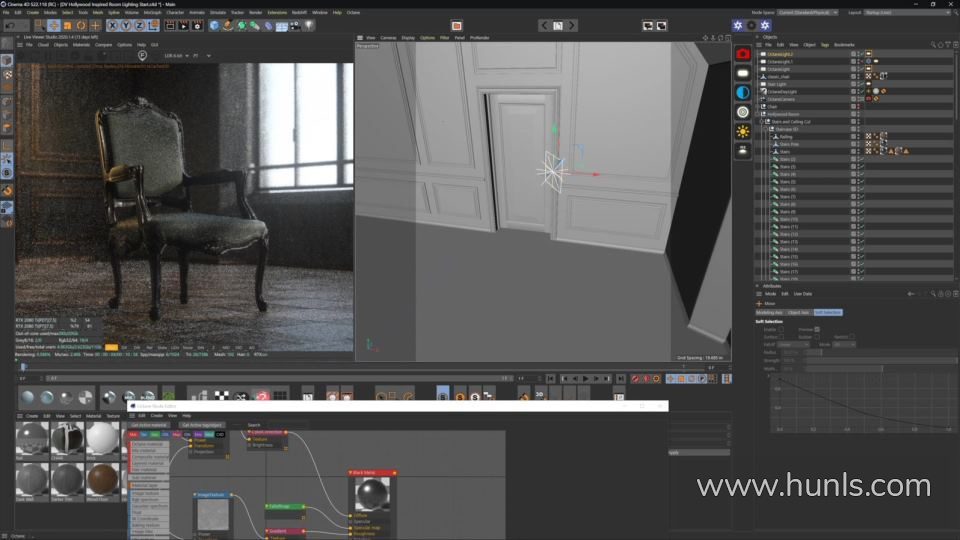Activate the Rotate tool

point(81,26)
